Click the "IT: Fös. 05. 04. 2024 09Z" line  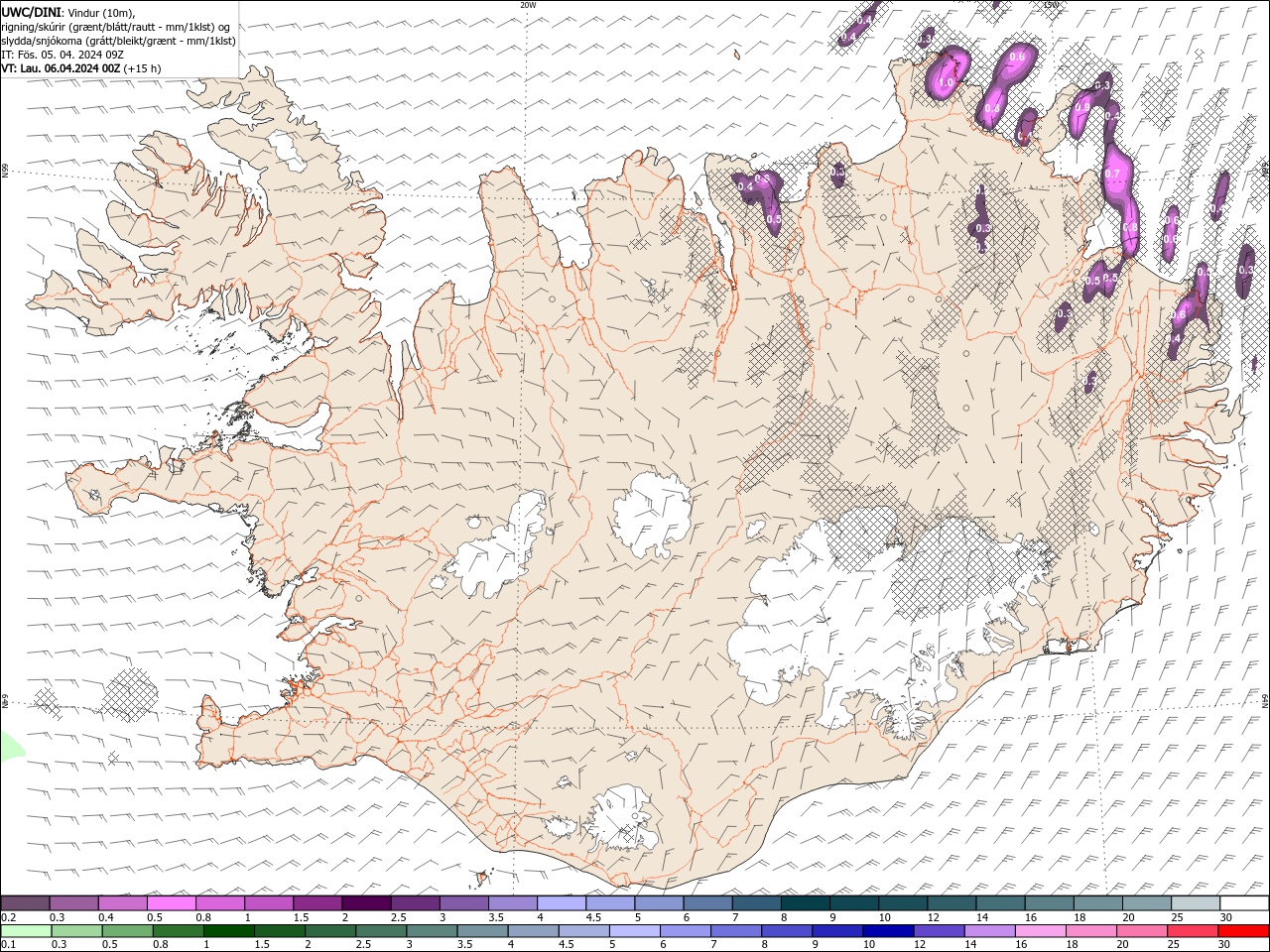tap(63, 55)
